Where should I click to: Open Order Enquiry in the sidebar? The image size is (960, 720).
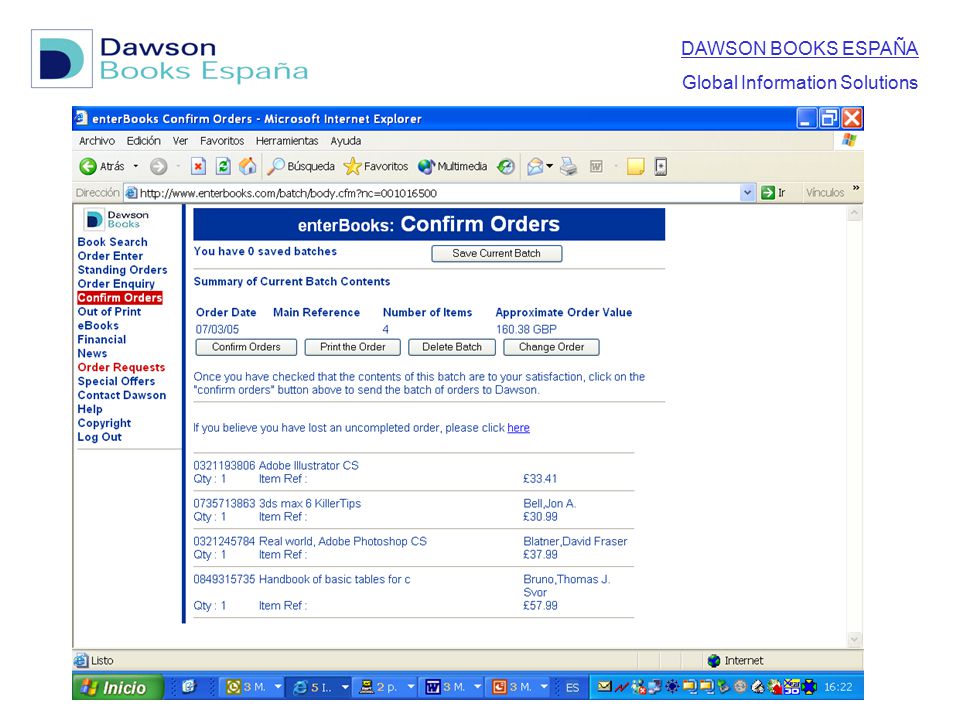pyautogui.click(x=116, y=284)
